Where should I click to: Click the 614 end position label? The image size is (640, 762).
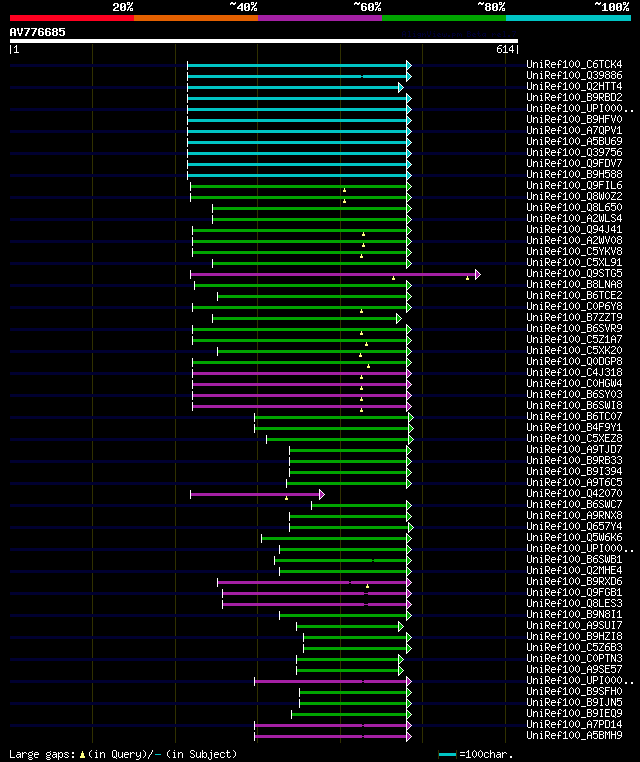click(x=505, y=49)
